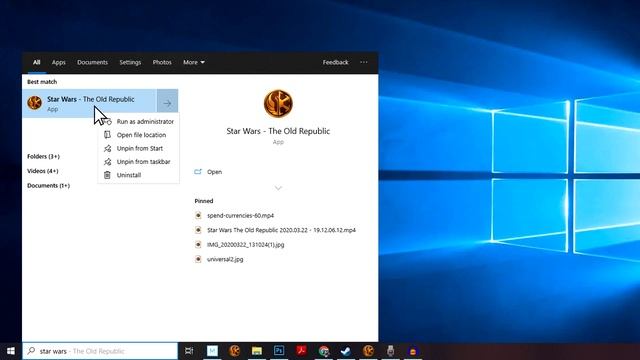Click file icon beside spend-currencies-60.mp4
Image resolution: width=640 pixels, height=360 pixels.
(198, 216)
